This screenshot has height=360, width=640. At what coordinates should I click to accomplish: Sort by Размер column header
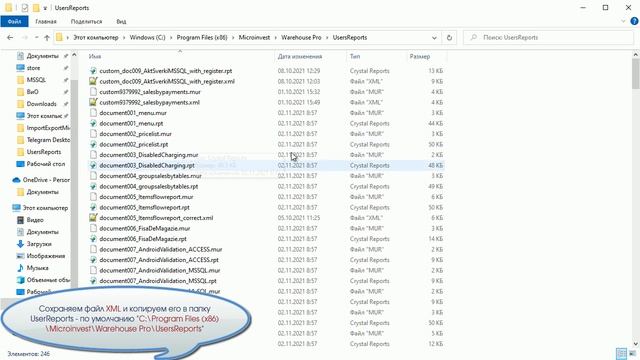(x=420, y=57)
